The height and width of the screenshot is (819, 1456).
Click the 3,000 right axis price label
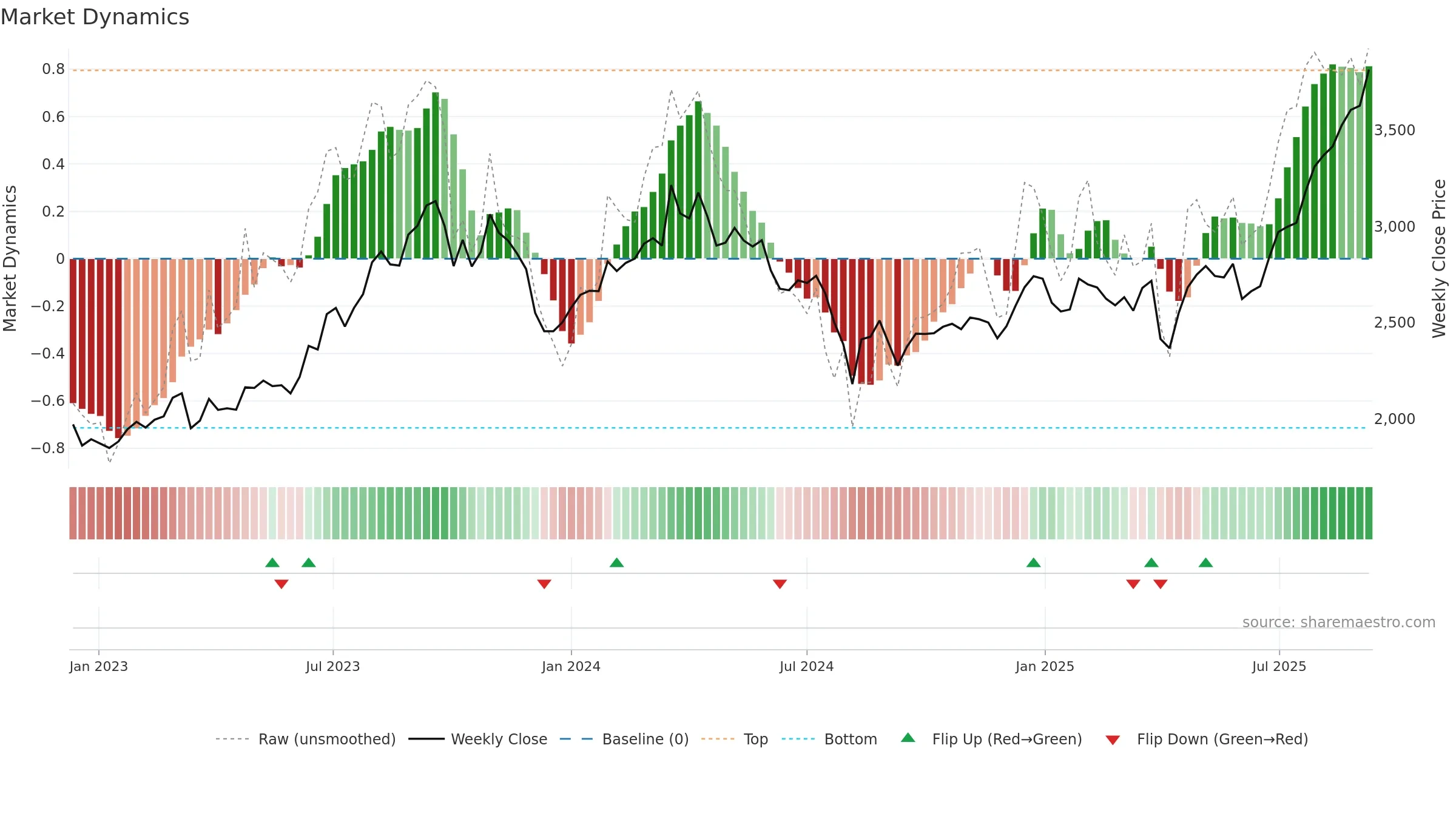pyautogui.click(x=1395, y=227)
